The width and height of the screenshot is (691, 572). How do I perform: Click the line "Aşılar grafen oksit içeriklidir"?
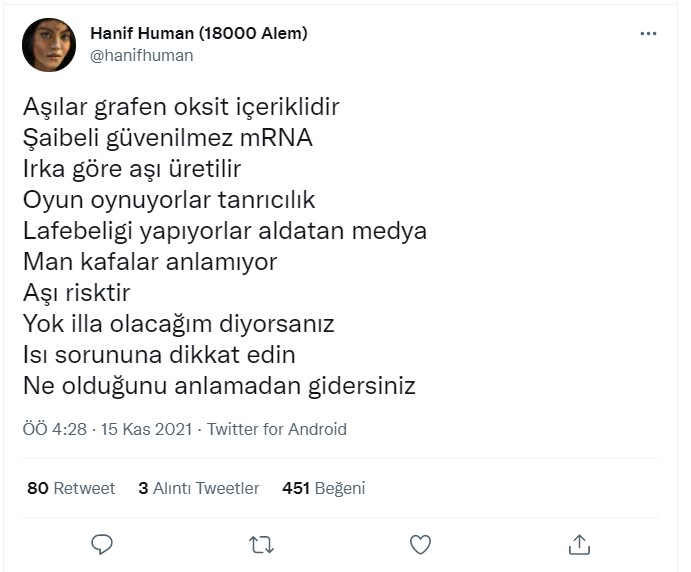[x=180, y=106]
